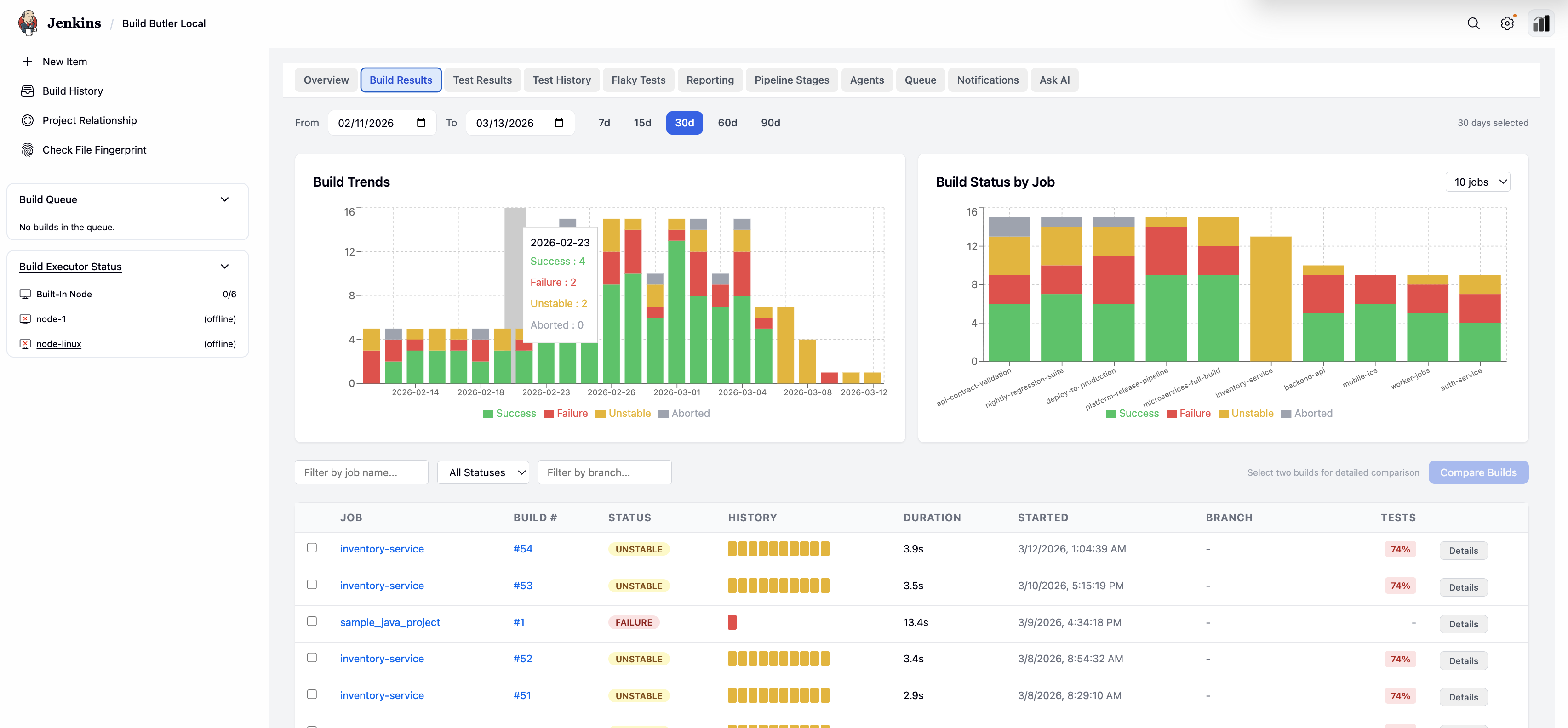Switch to the Flaky Tests tab
The image size is (1568, 728).
click(x=639, y=80)
